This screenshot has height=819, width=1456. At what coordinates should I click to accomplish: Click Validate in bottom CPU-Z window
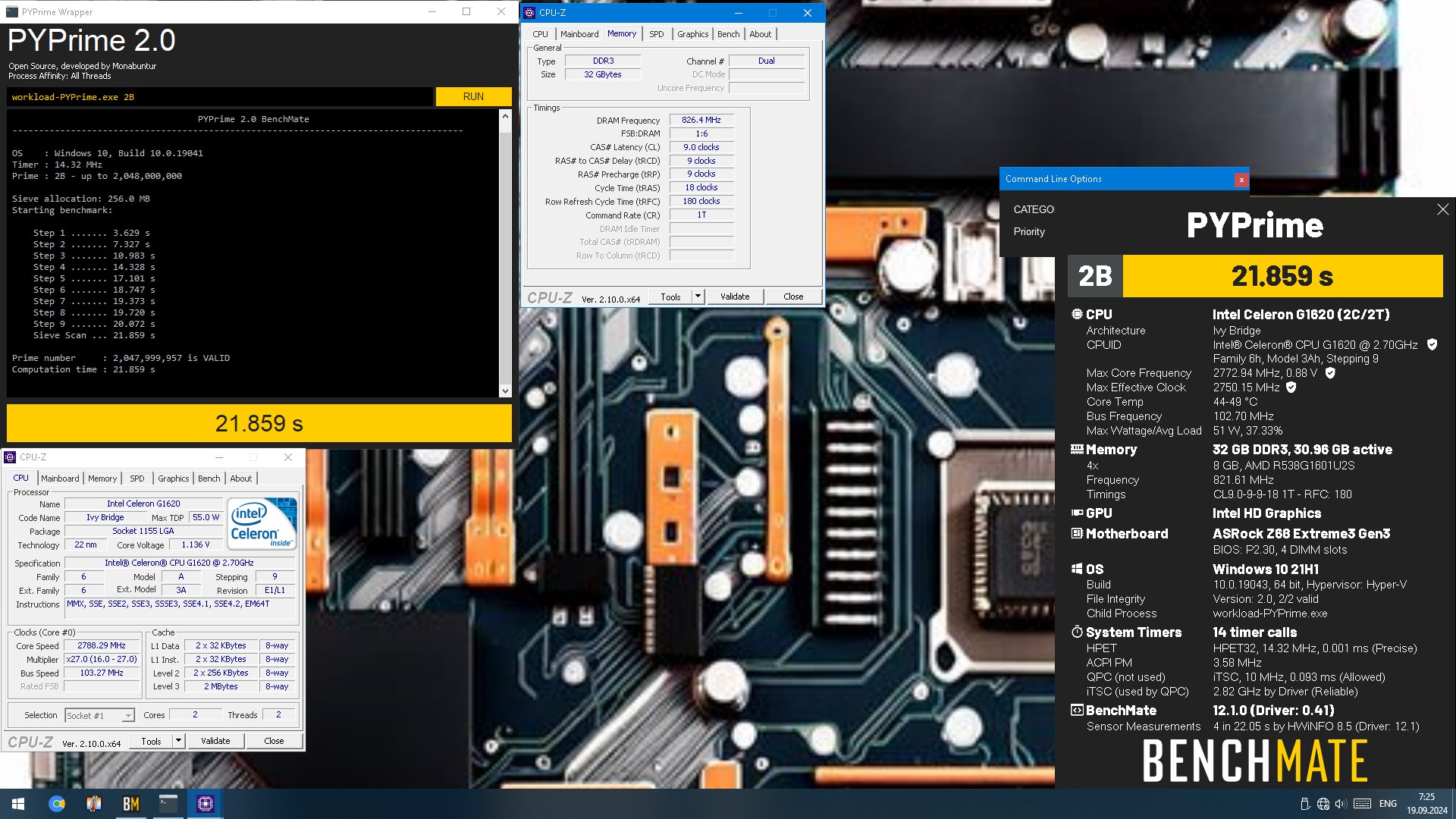(x=215, y=741)
